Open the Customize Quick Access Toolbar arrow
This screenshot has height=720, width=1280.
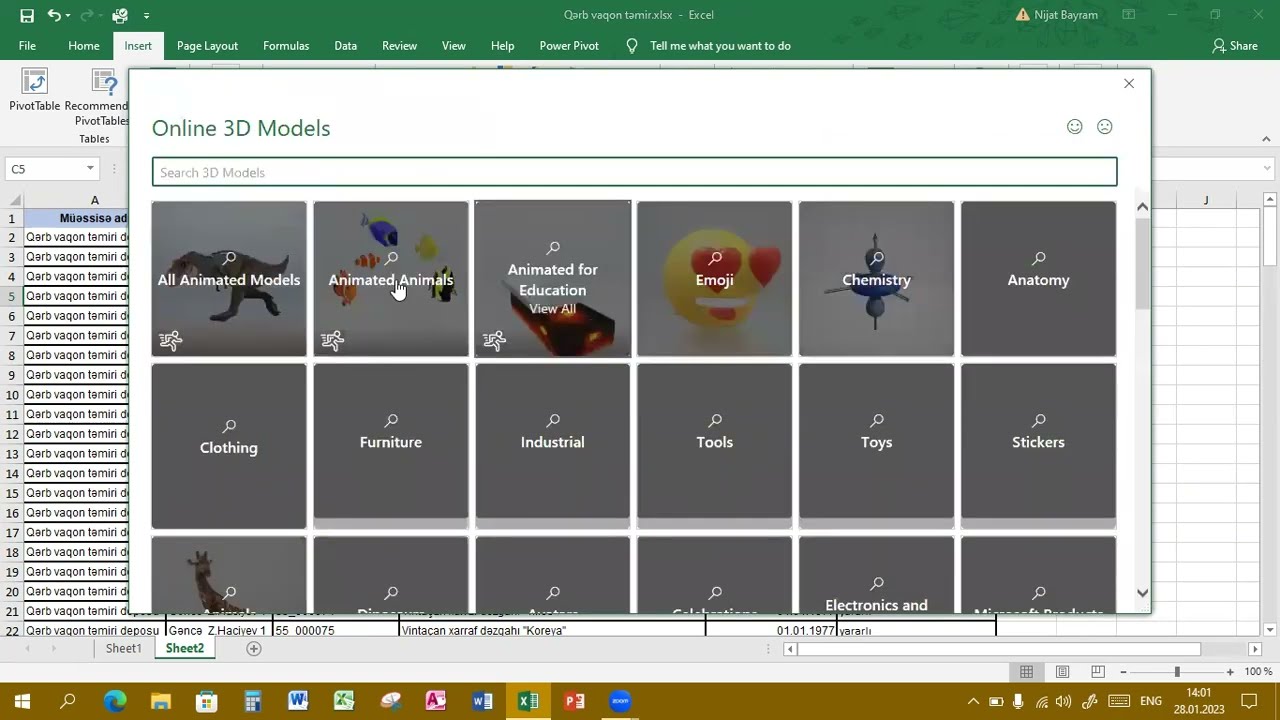146,16
